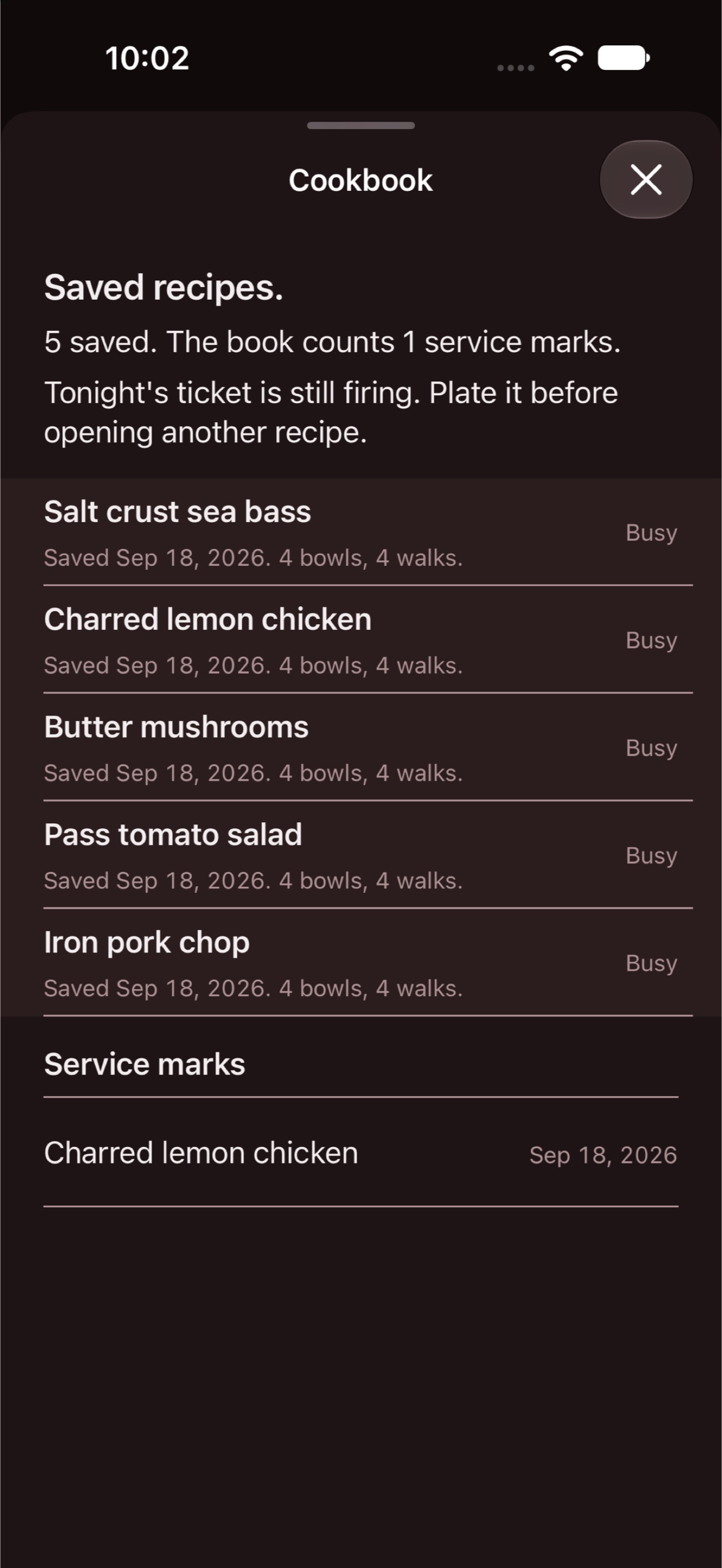Tap Busy label beside Pass tomato salad
The width and height of the screenshot is (722, 1568).
point(651,856)
